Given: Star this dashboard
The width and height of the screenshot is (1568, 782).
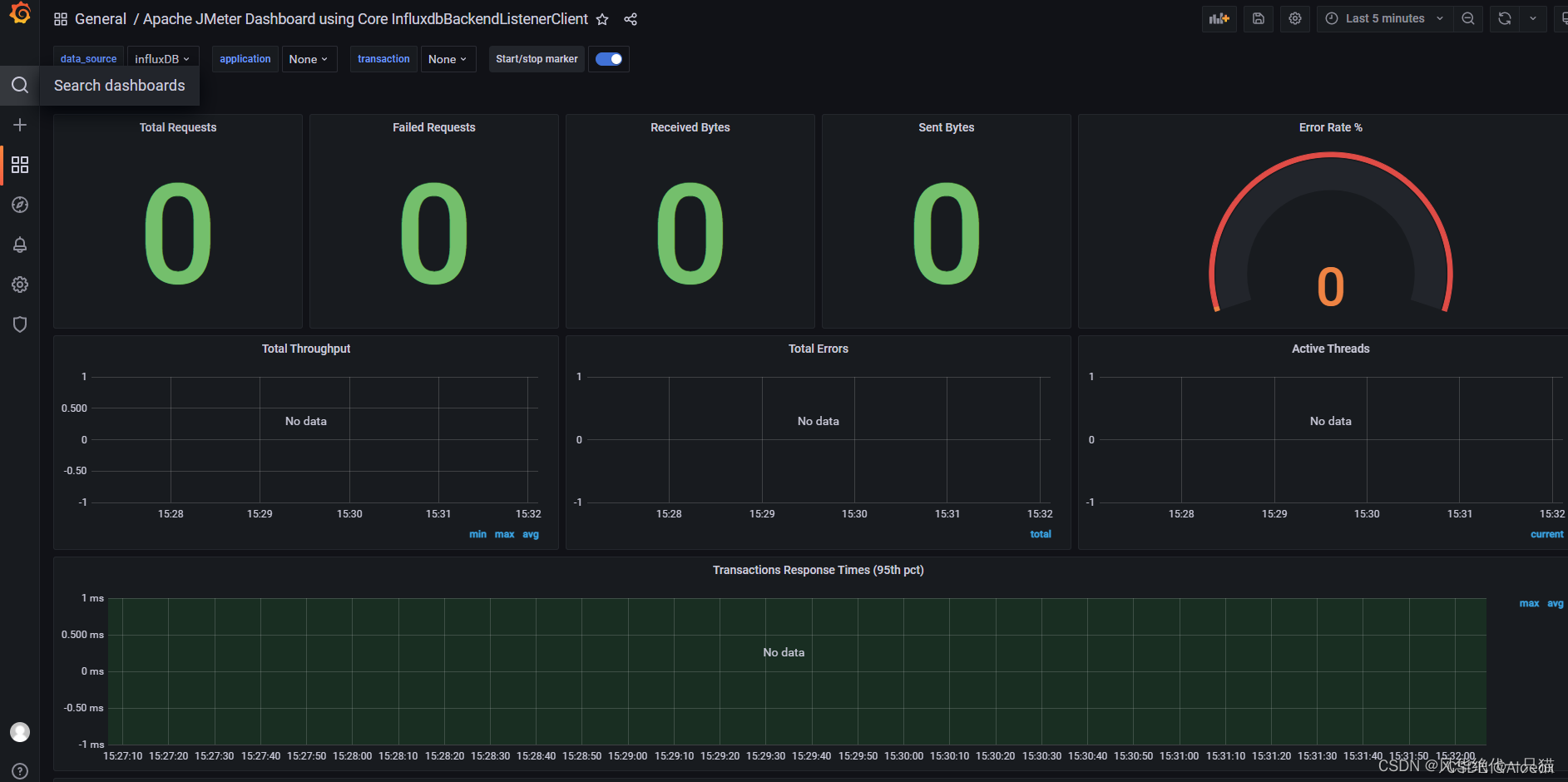Looking at the screenshot, I should (601, 19).
